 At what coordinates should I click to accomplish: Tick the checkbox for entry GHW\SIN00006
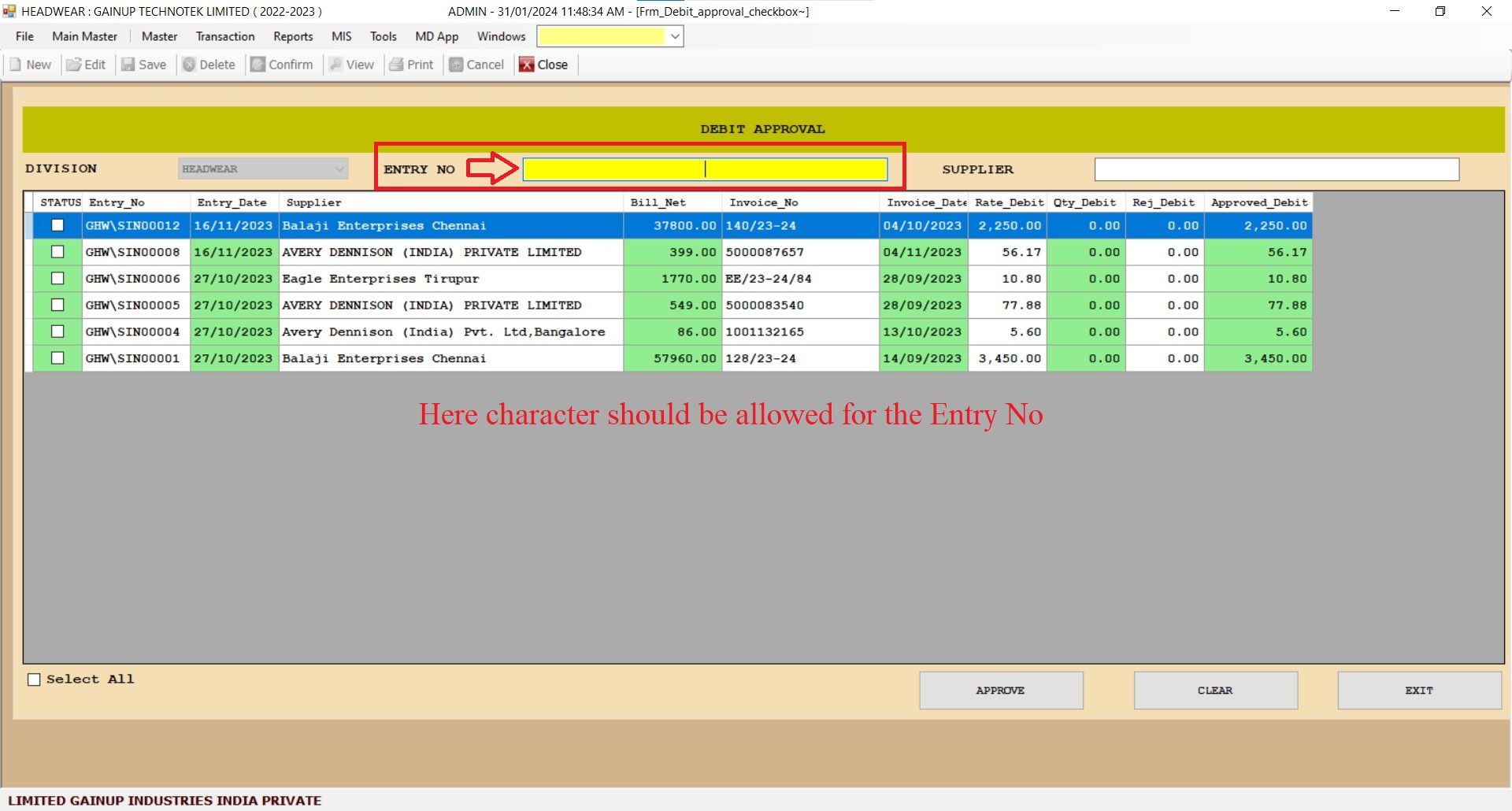pos(57,279)
